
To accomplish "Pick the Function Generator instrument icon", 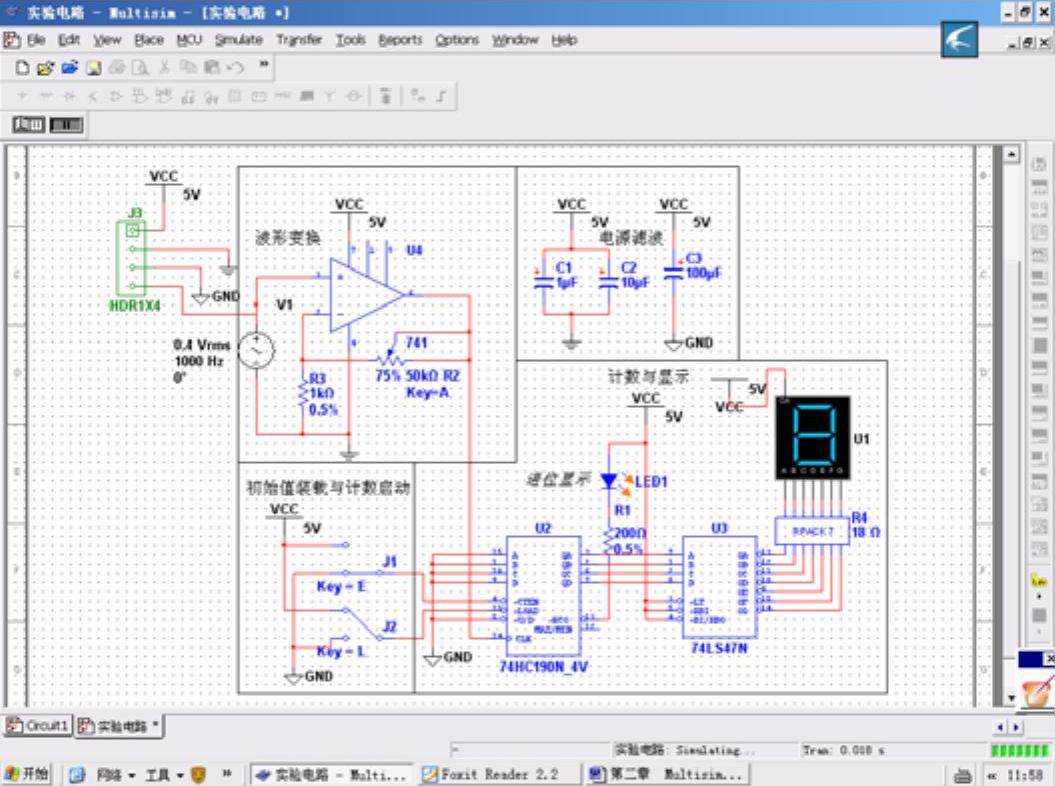I will click(1039, 187).
